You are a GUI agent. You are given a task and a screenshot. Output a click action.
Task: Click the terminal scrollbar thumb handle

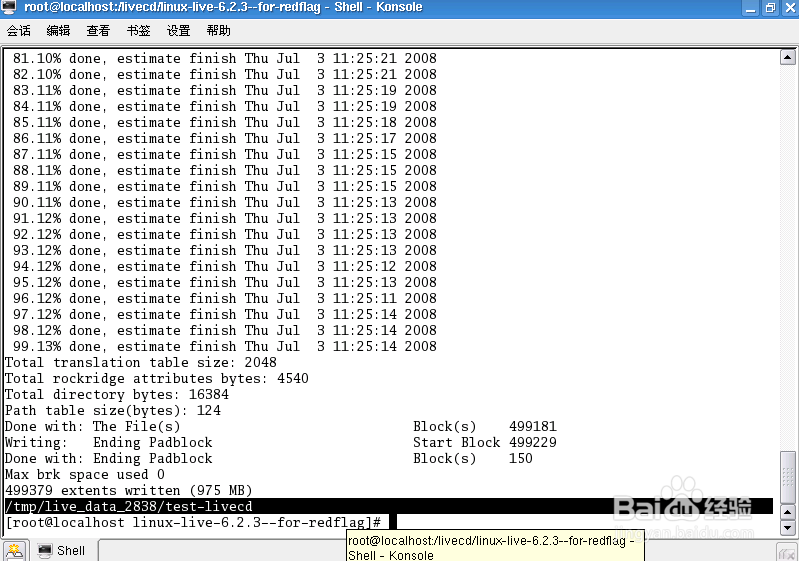788,477
